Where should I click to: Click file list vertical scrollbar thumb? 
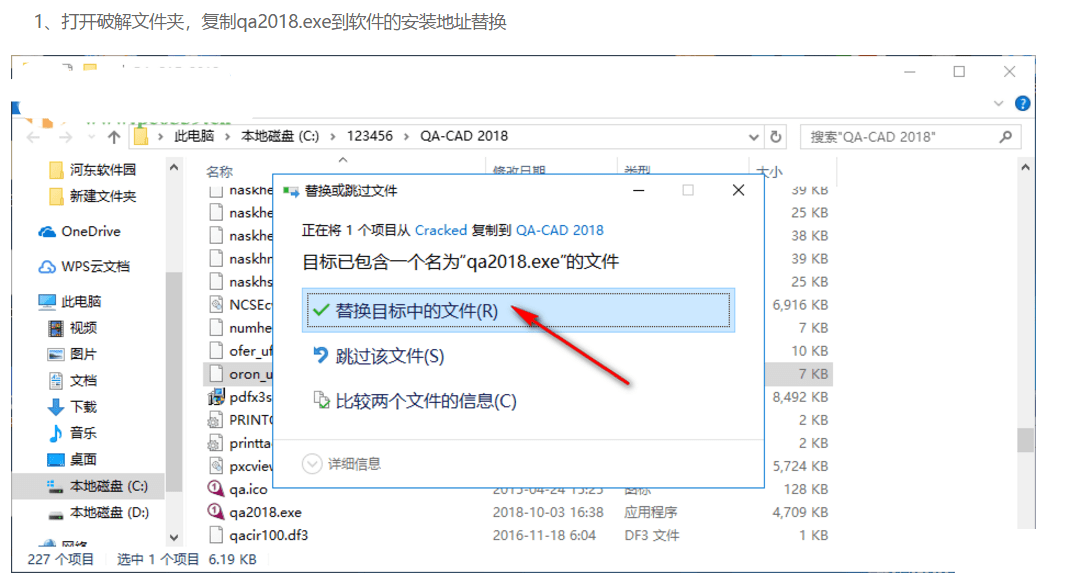pos(1026,440)
